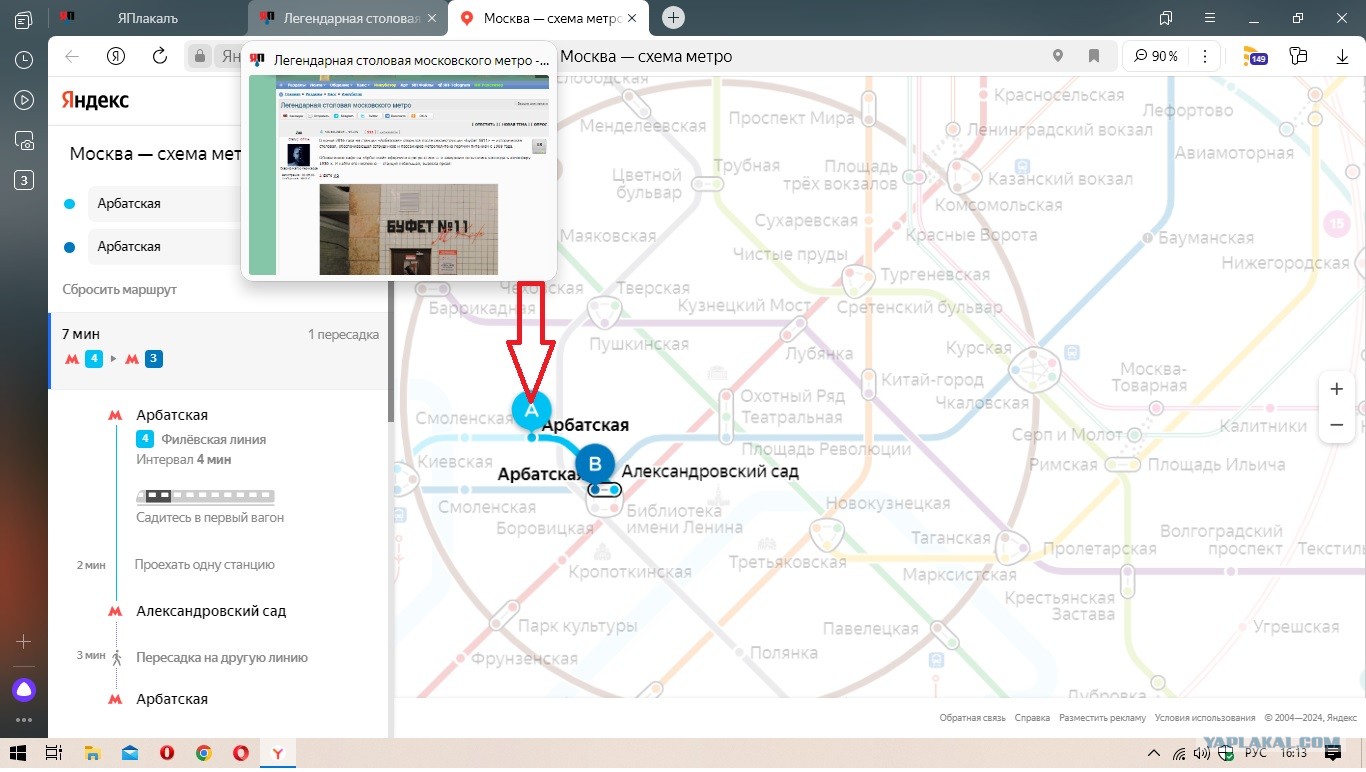1366x772 pixels.
Task: Click Сбросить маршрут to reset route
Action: click(120, 289)
